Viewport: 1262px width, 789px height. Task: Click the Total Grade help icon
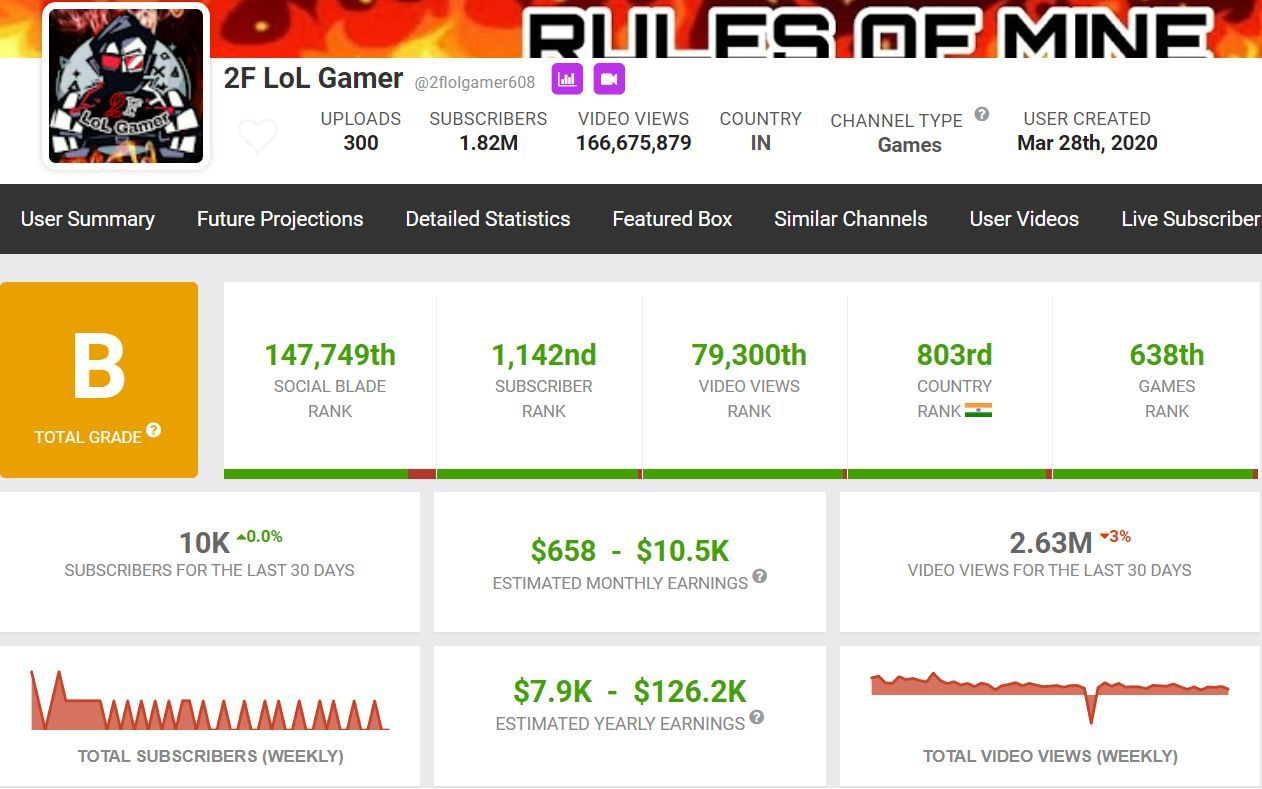tap(154, 430)
